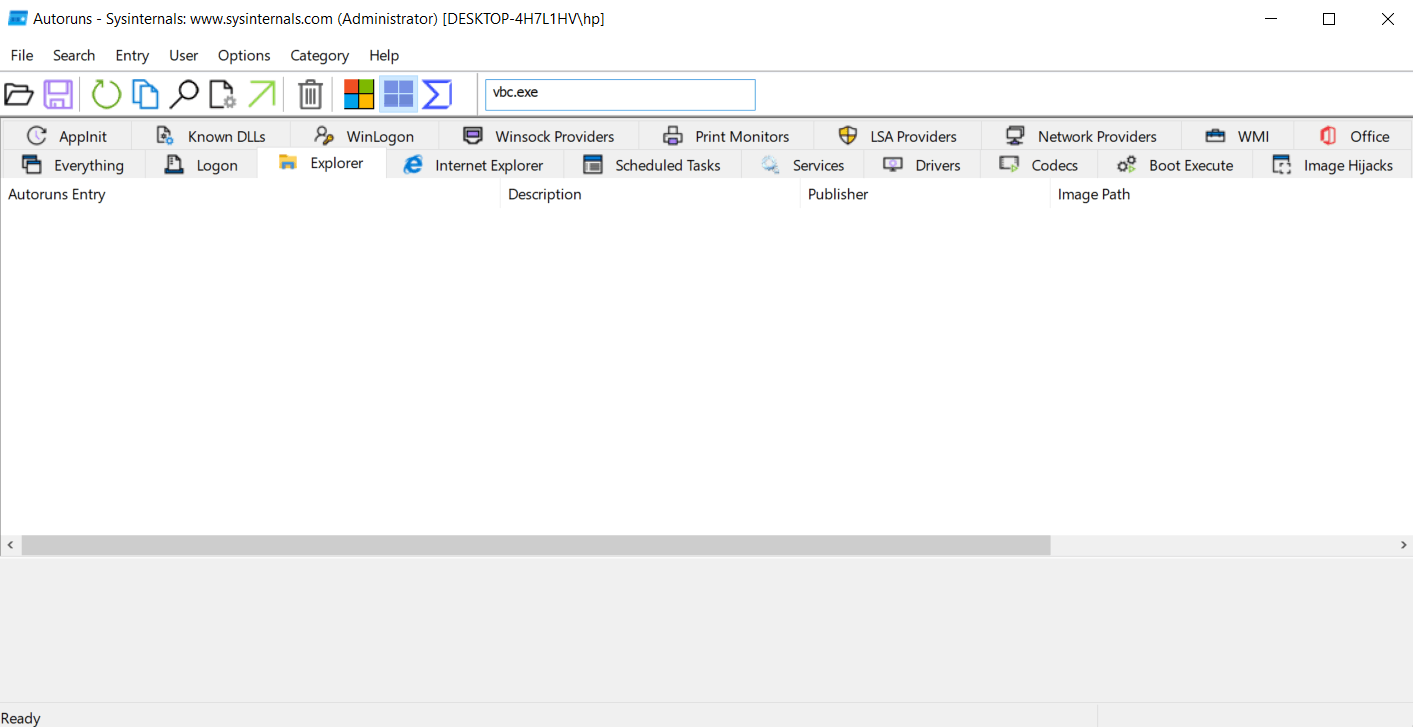This screenshot has width=1413, height=727.
Task: Open the User menu
Action: tap(184, 55)
